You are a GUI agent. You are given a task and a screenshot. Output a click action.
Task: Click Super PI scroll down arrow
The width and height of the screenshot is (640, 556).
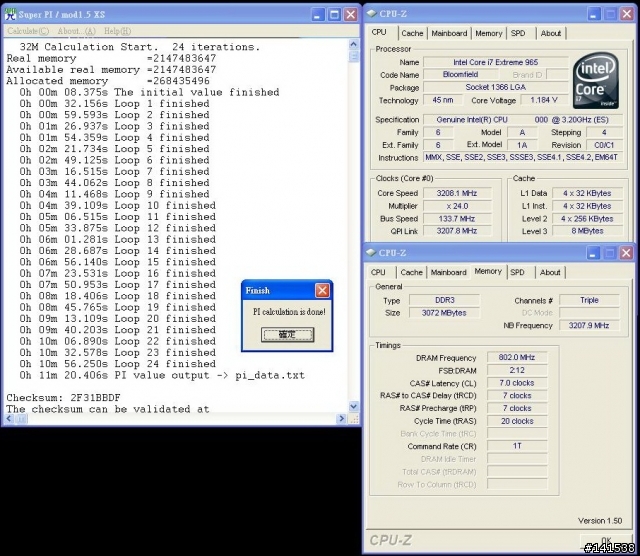[353, 406]
